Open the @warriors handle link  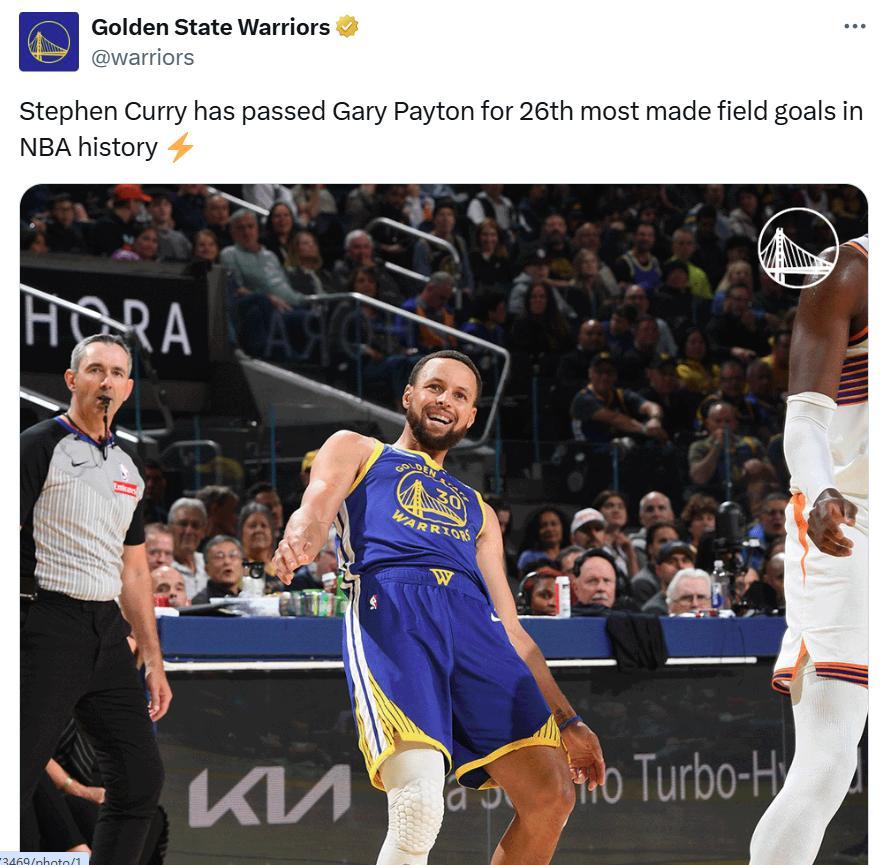tap(143, 57)
